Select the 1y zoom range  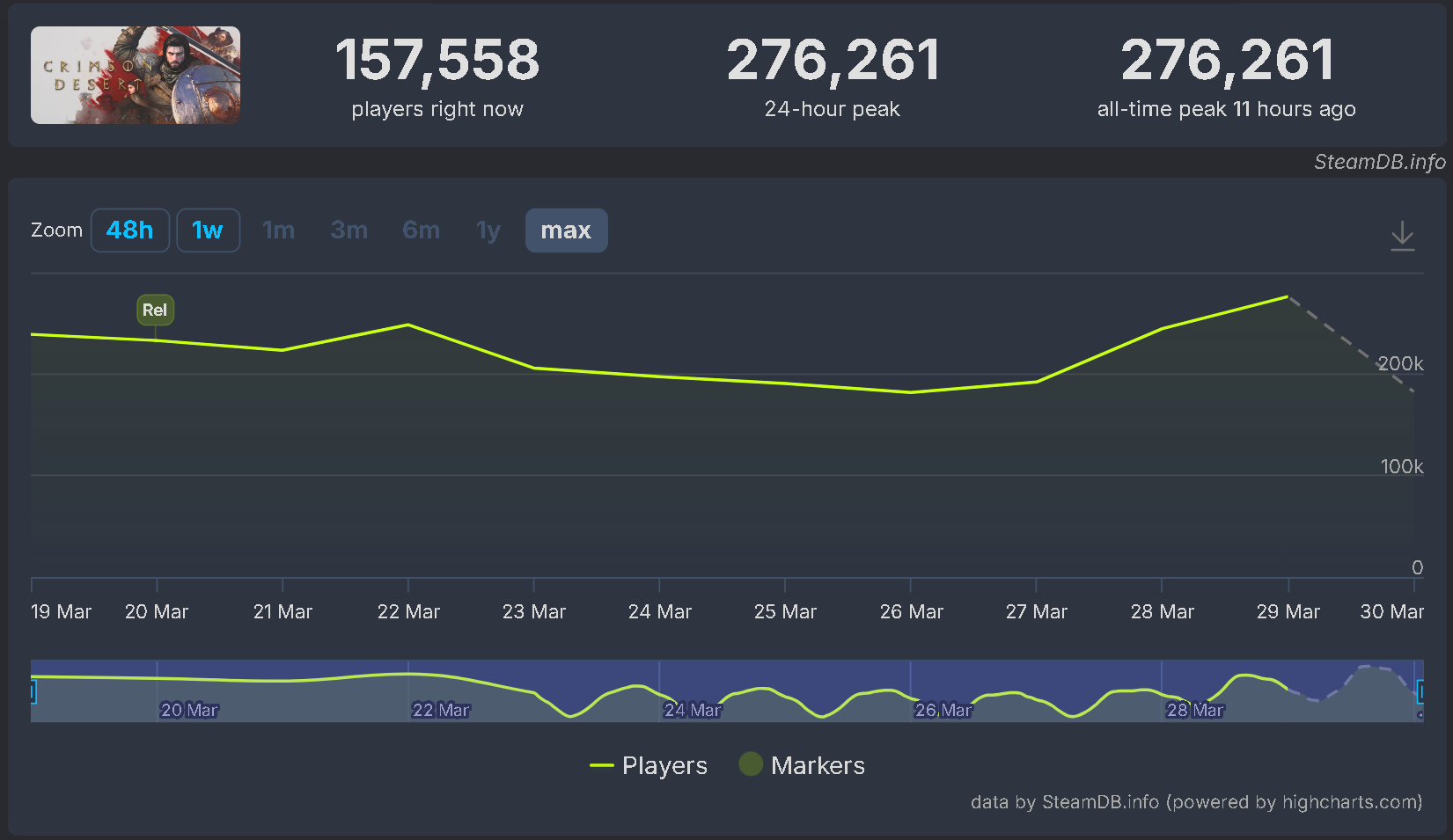(488, 230)
